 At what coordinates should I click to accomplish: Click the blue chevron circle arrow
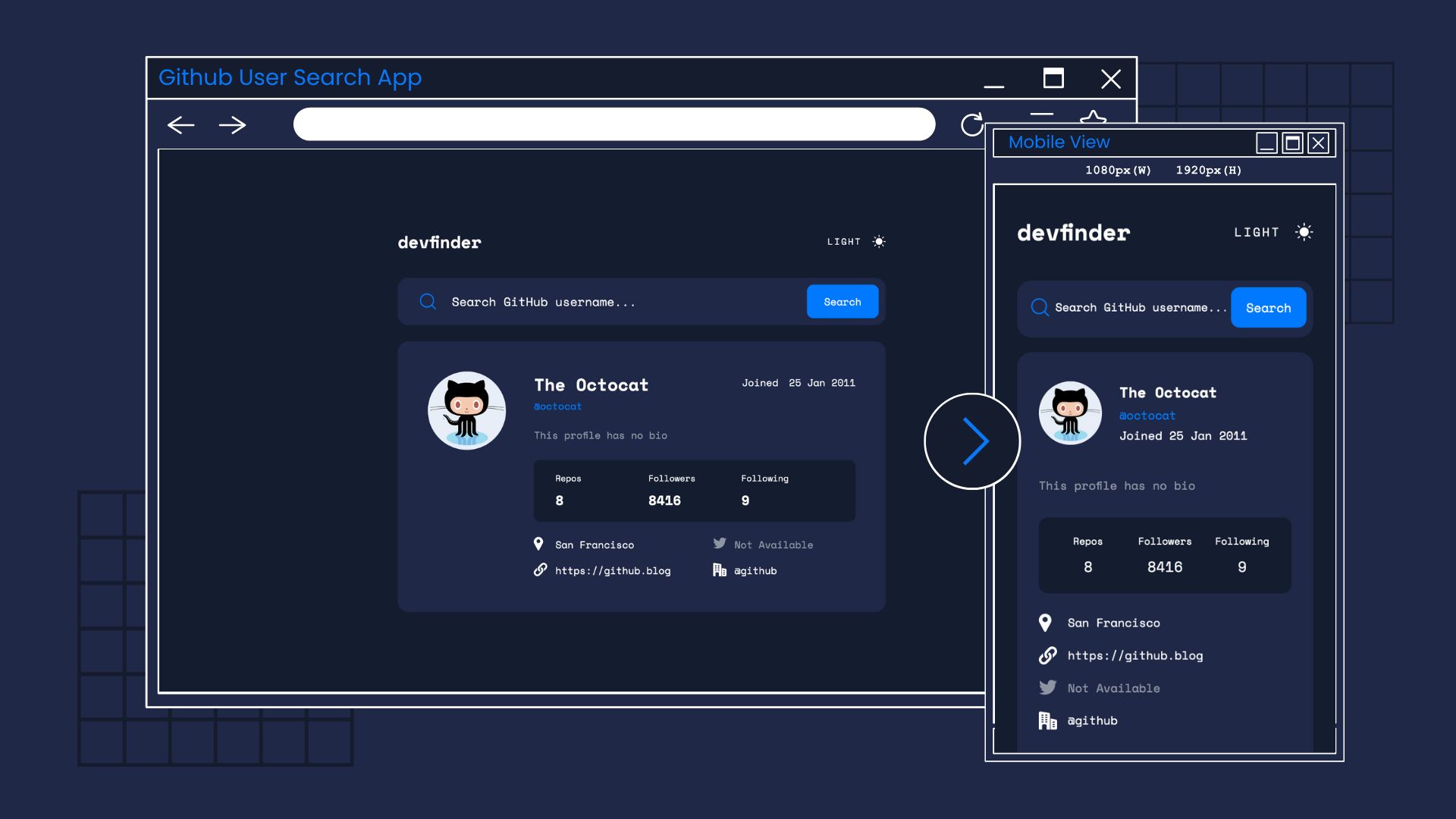click(972, 441)
